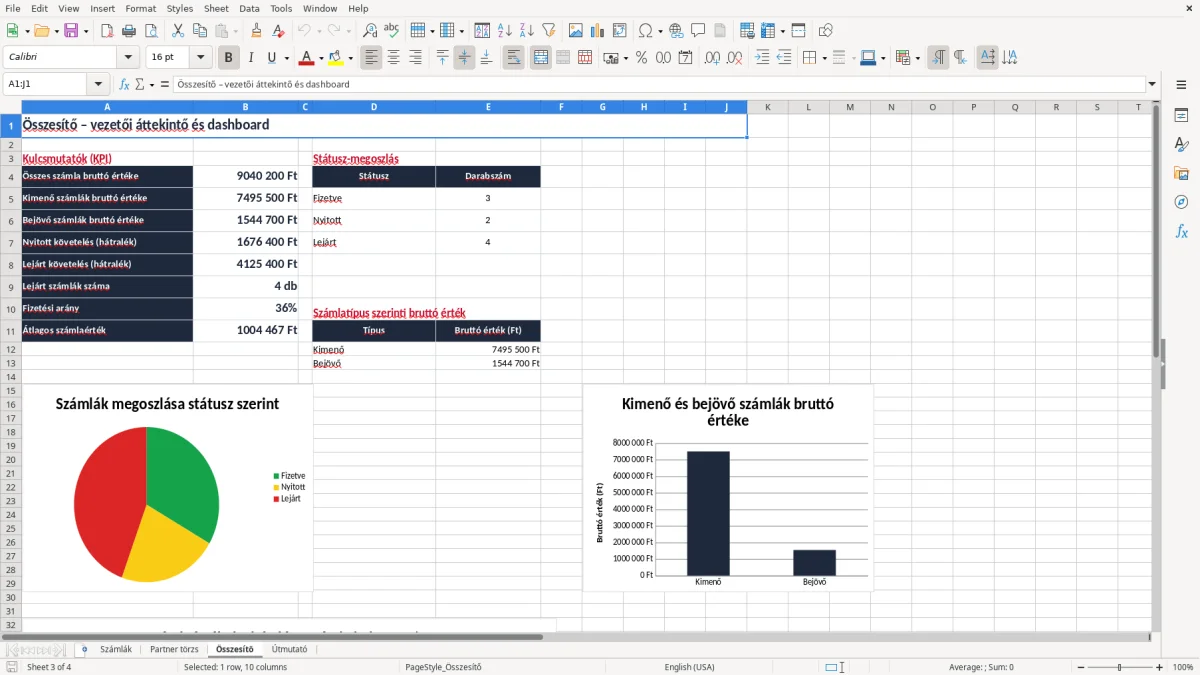
Task: Apply the red font color swatch
Action: [x=306, y=58]
